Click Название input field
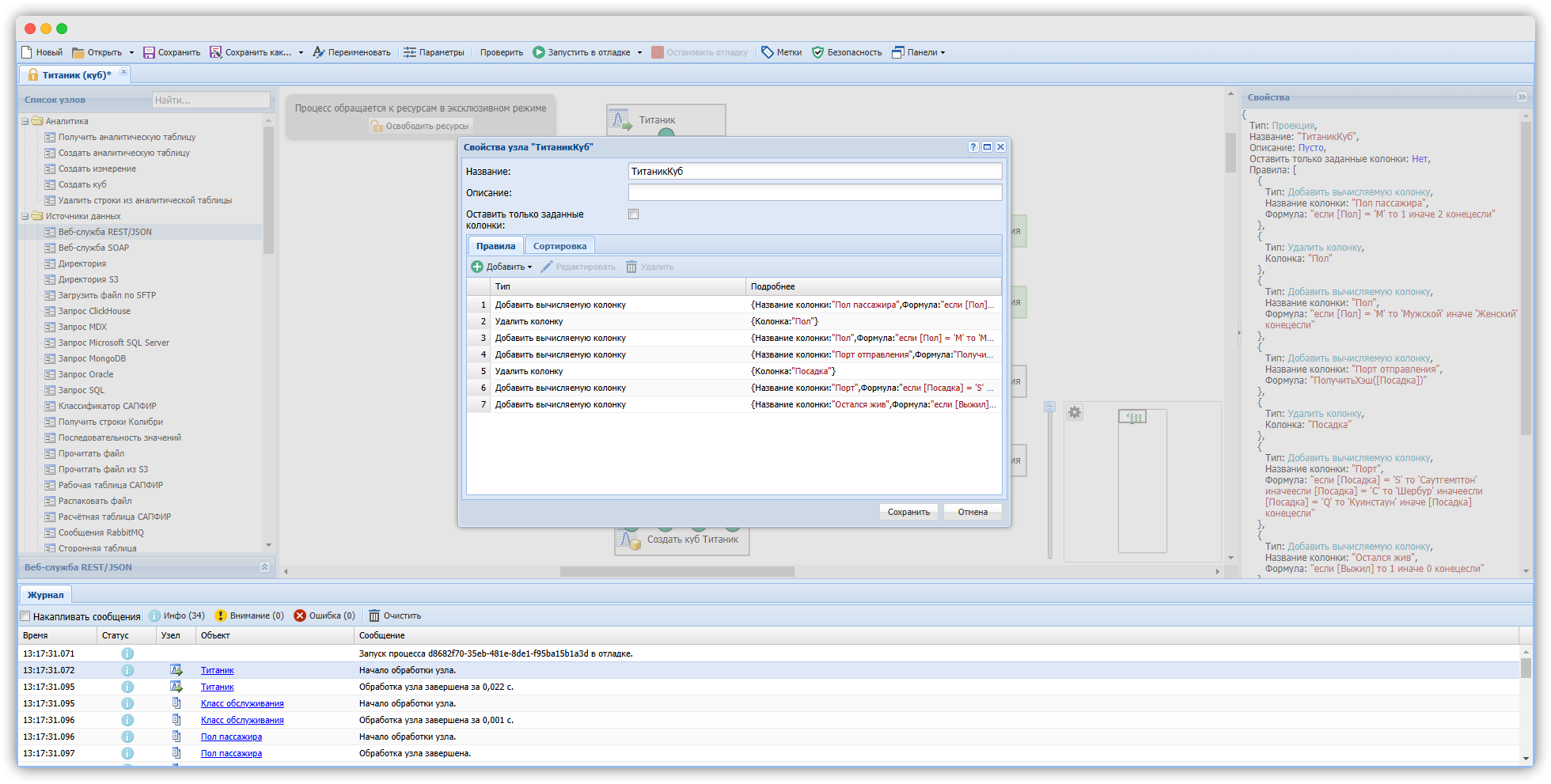Viewport: 1551px width, 784px height. tap(815, 171)
